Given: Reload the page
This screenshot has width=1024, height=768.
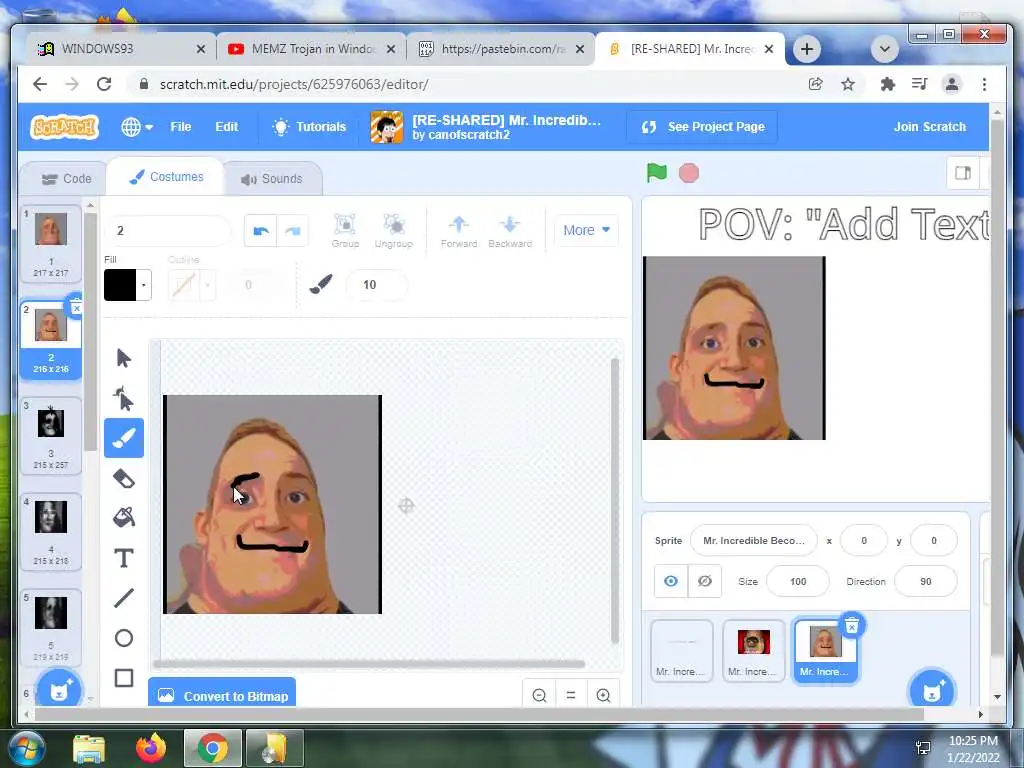Looking at the screenshot, I should (104, 84).
